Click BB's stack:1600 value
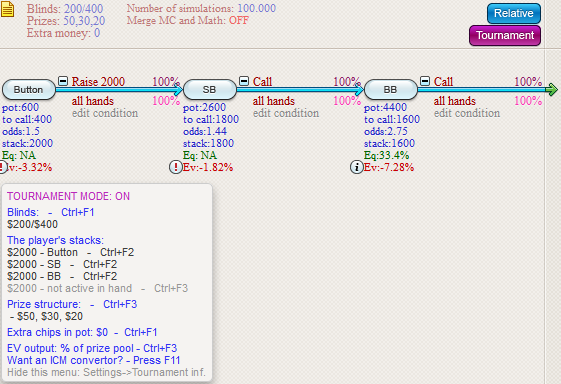Viewport: 561px width, 384px height. (389, 143)
